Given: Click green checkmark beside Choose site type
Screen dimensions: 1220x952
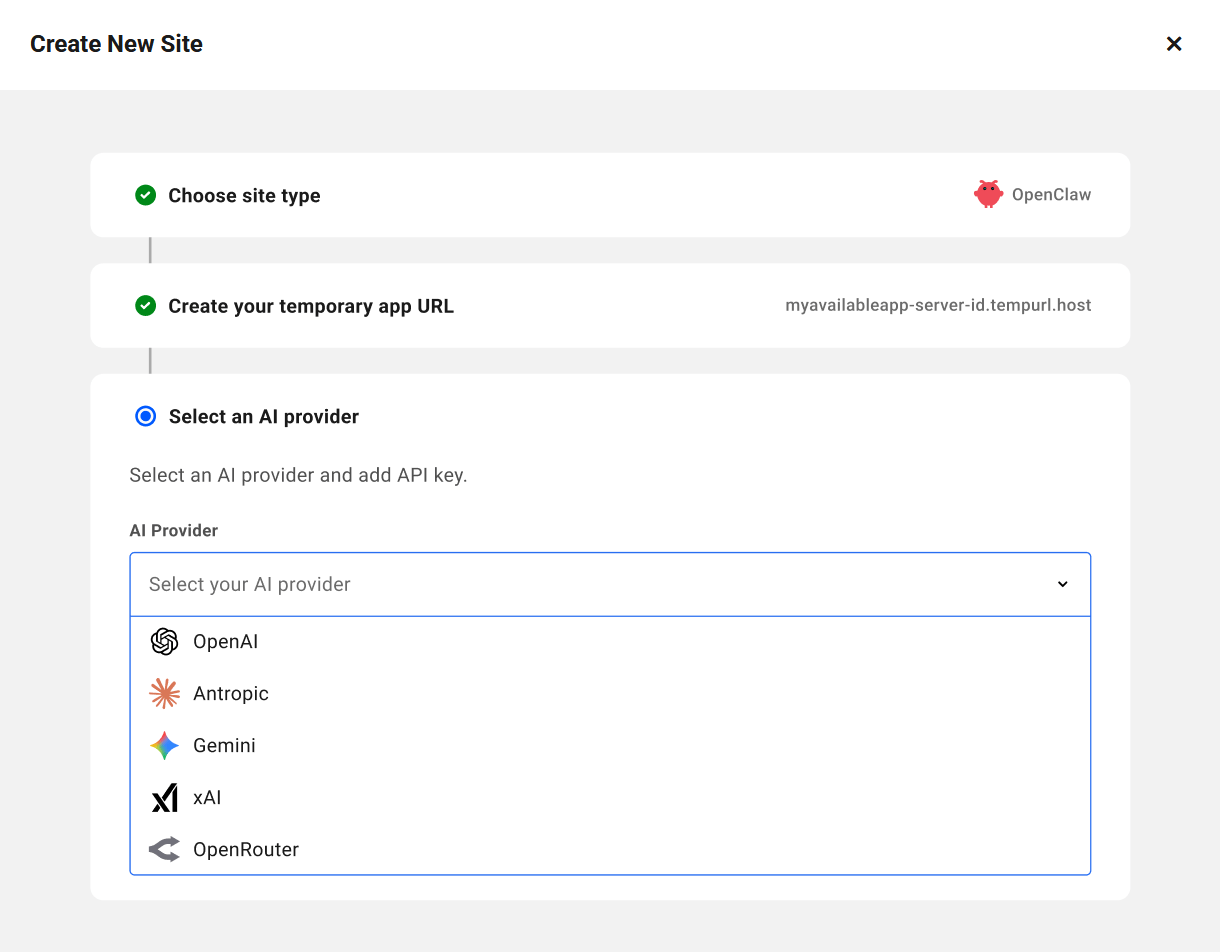Looking at the screenshot, I should (146, 195).
